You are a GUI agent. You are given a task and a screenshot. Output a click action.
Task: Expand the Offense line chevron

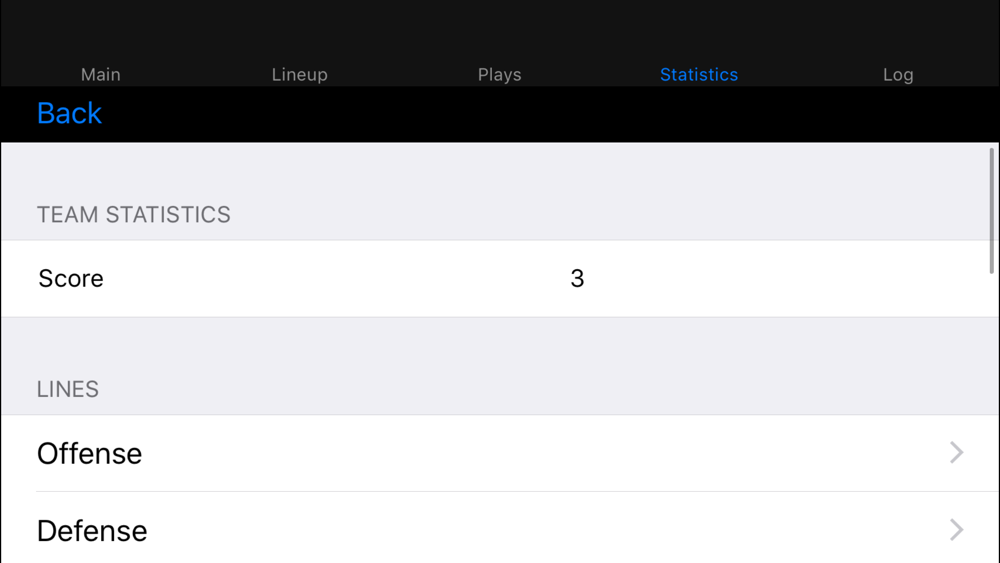[x=956, y=453]
